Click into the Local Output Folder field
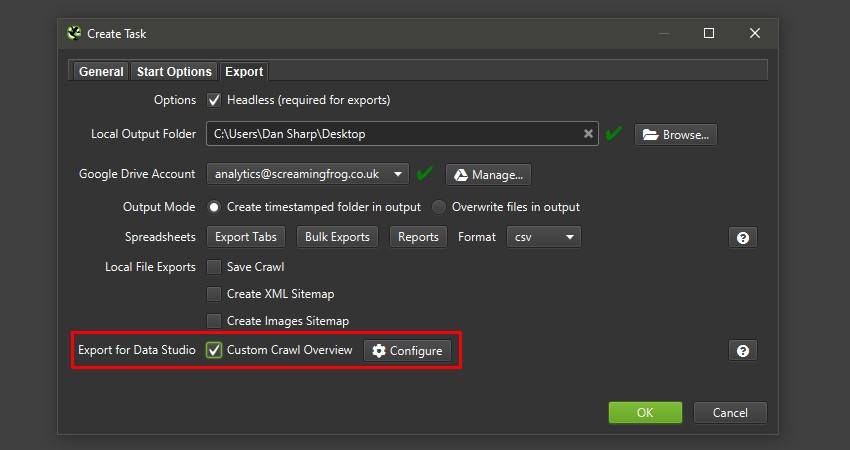 (402, 134)
